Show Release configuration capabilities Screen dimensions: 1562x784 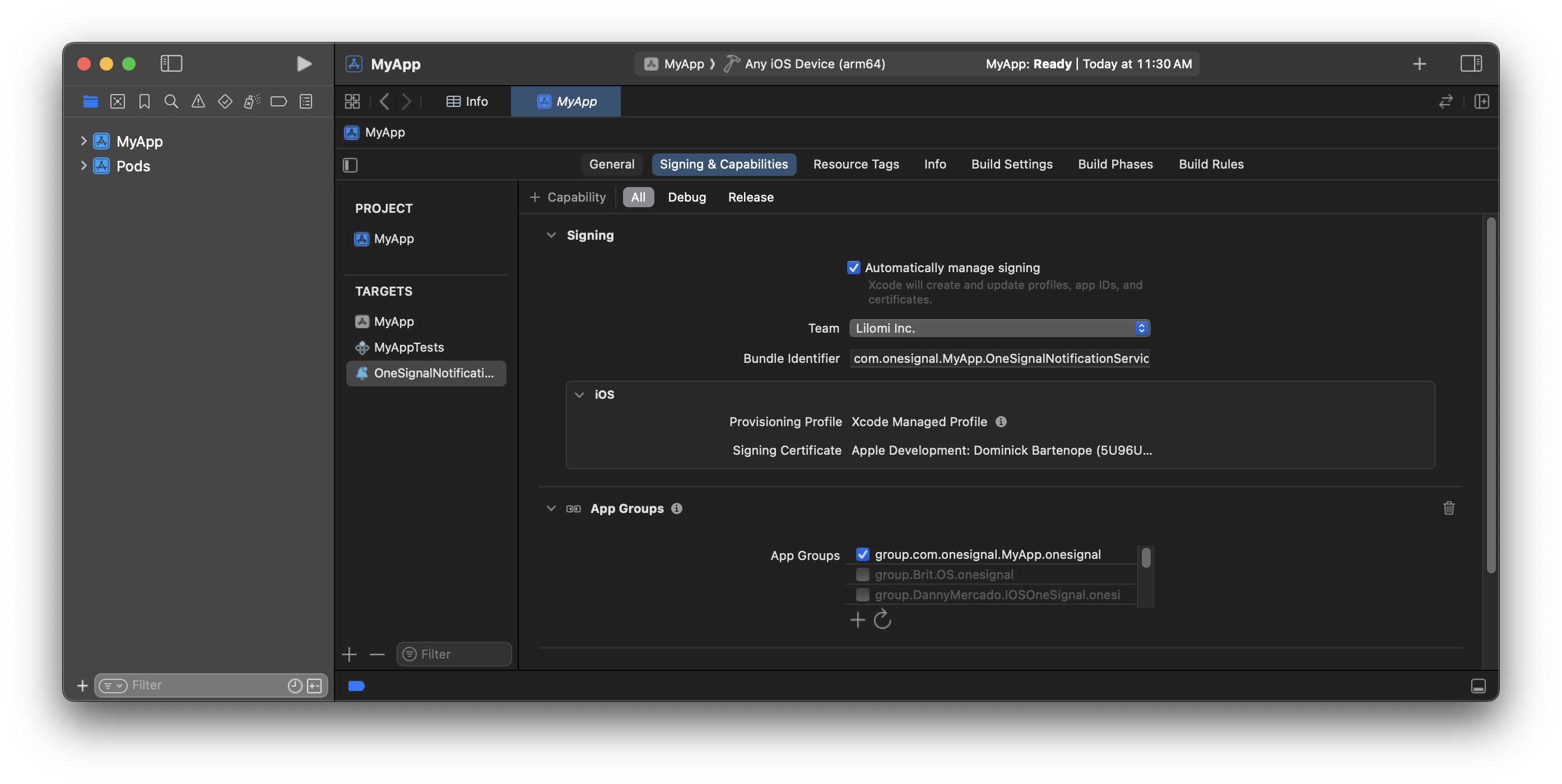pos(751,198)
